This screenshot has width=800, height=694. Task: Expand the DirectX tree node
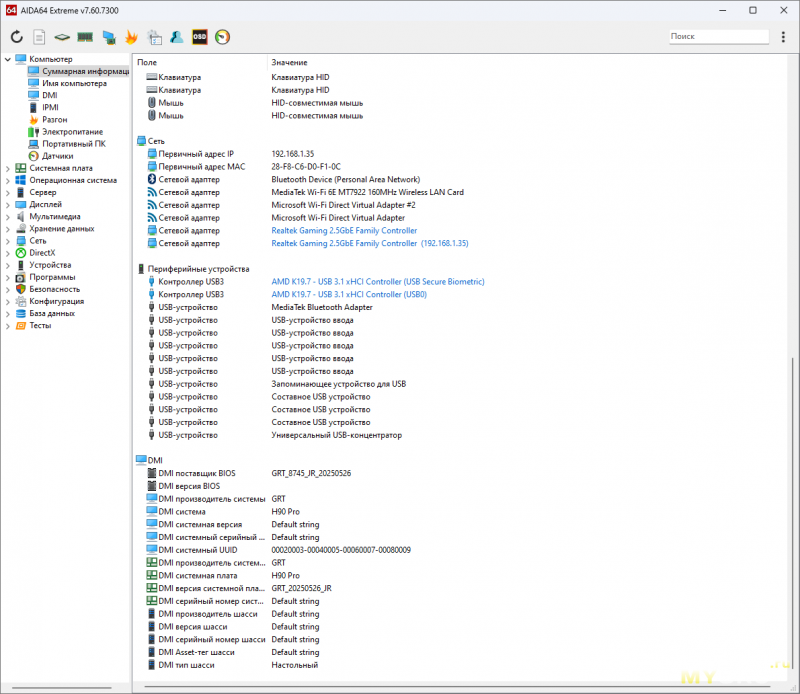(8, 253)
